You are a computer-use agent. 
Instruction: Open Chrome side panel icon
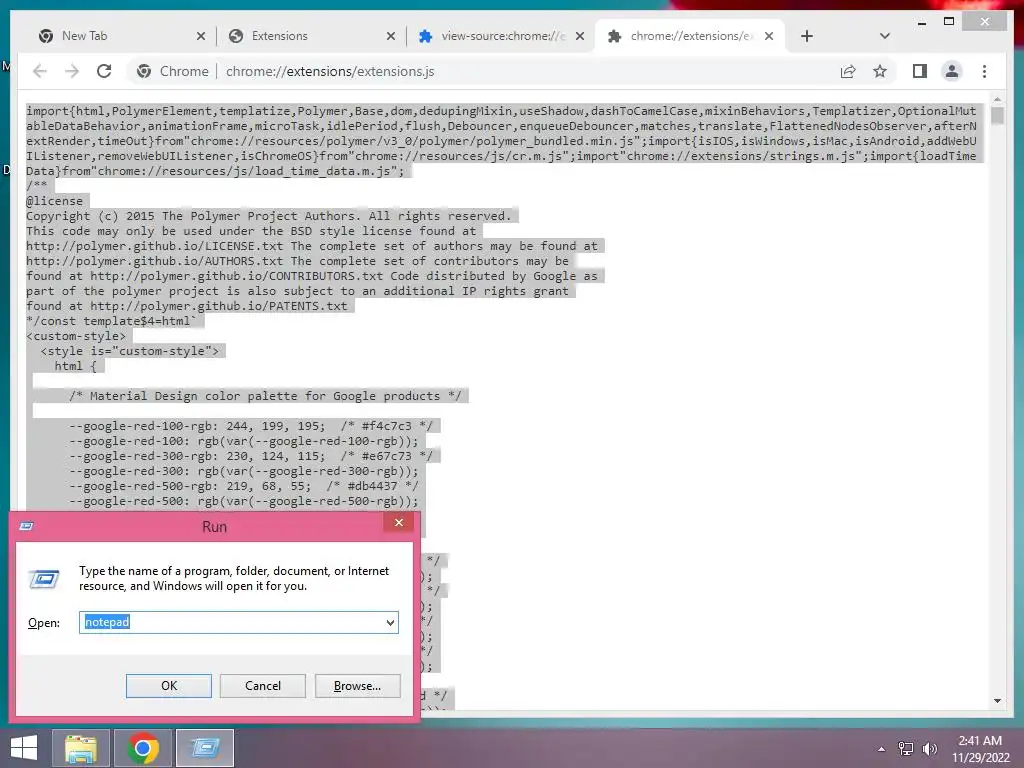pos(920,71)
